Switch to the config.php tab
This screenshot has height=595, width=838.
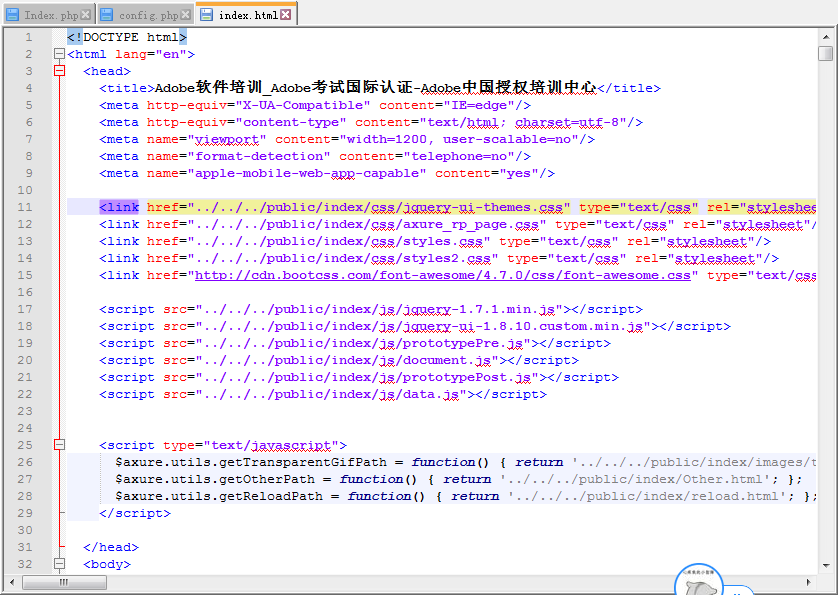[x=148, y=15]
